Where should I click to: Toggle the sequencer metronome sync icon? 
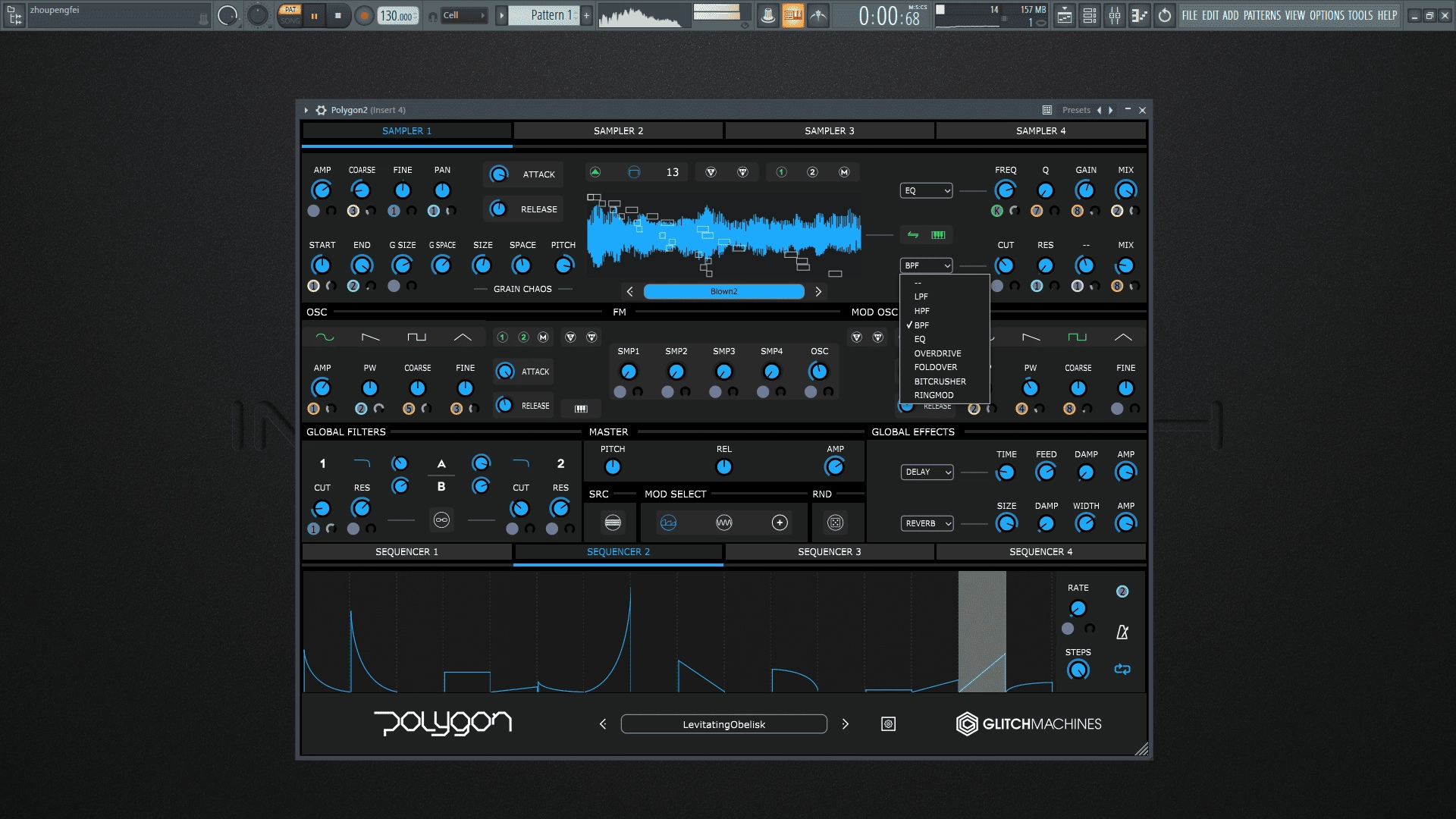(1122, 632)
